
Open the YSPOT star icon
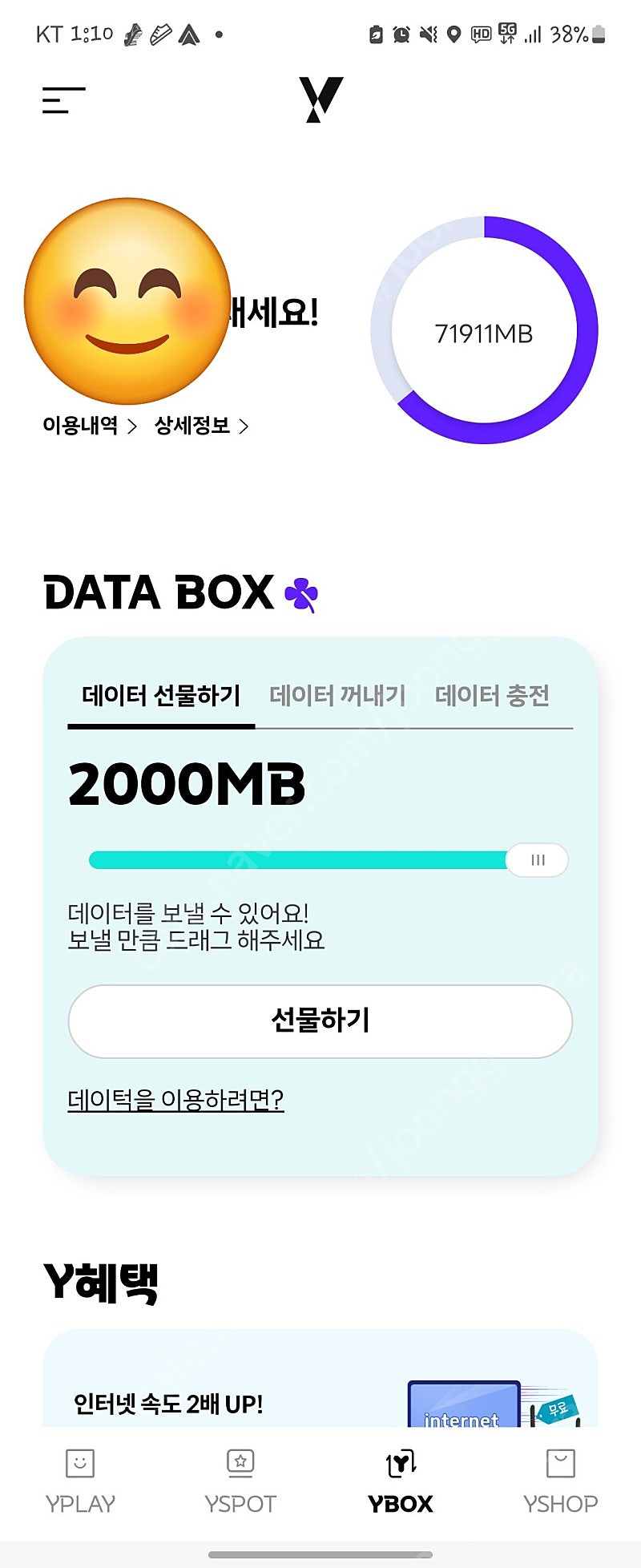point(240,1463)
